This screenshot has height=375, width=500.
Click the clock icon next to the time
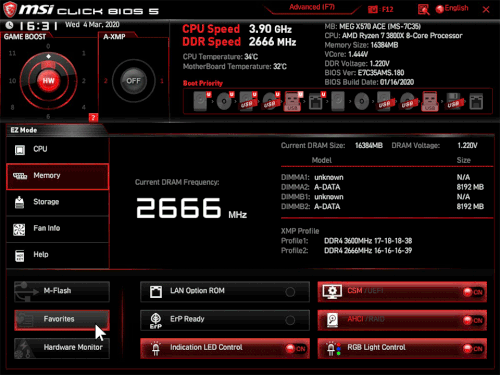pyautogui.click(x=10, y=25)
